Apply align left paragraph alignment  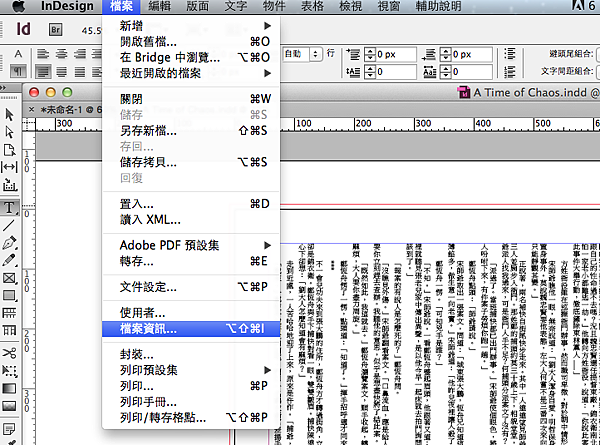coord(43,54)
